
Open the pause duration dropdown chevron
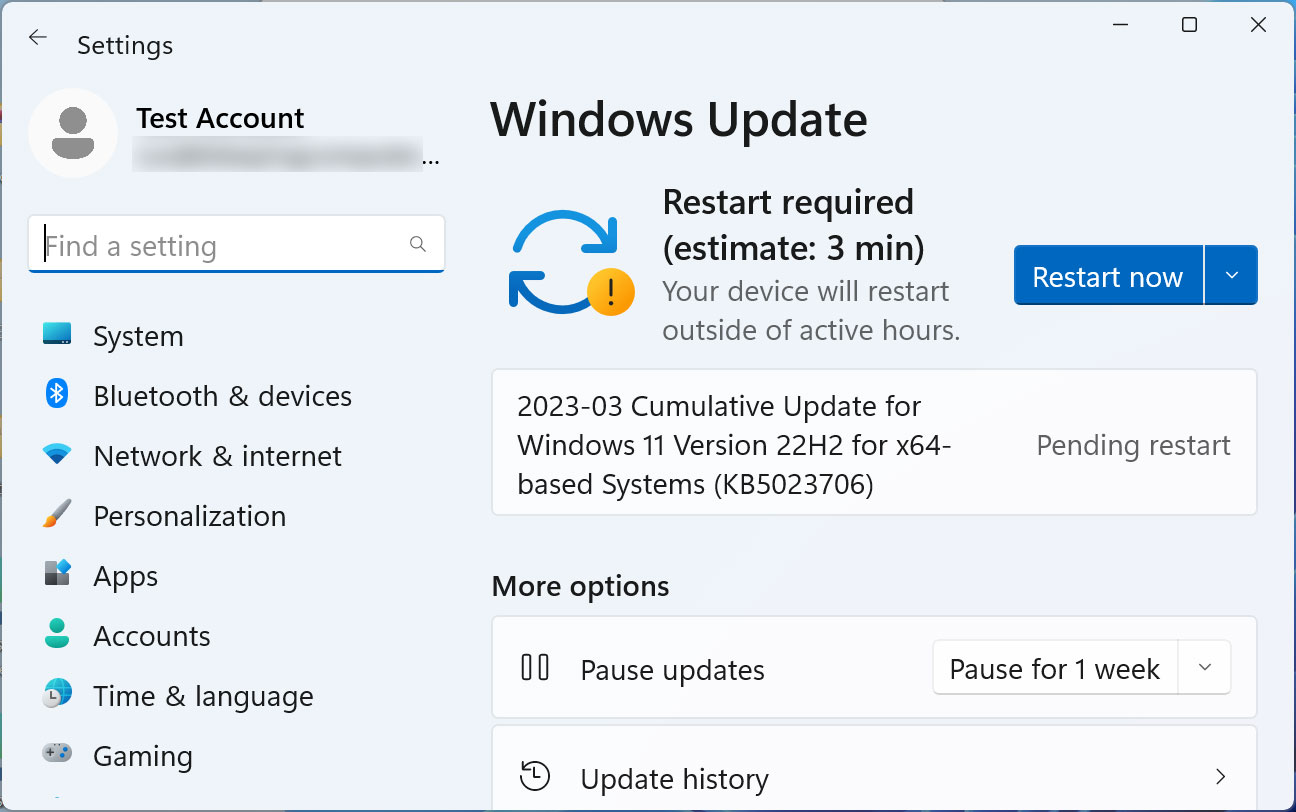coord(1205,668)
